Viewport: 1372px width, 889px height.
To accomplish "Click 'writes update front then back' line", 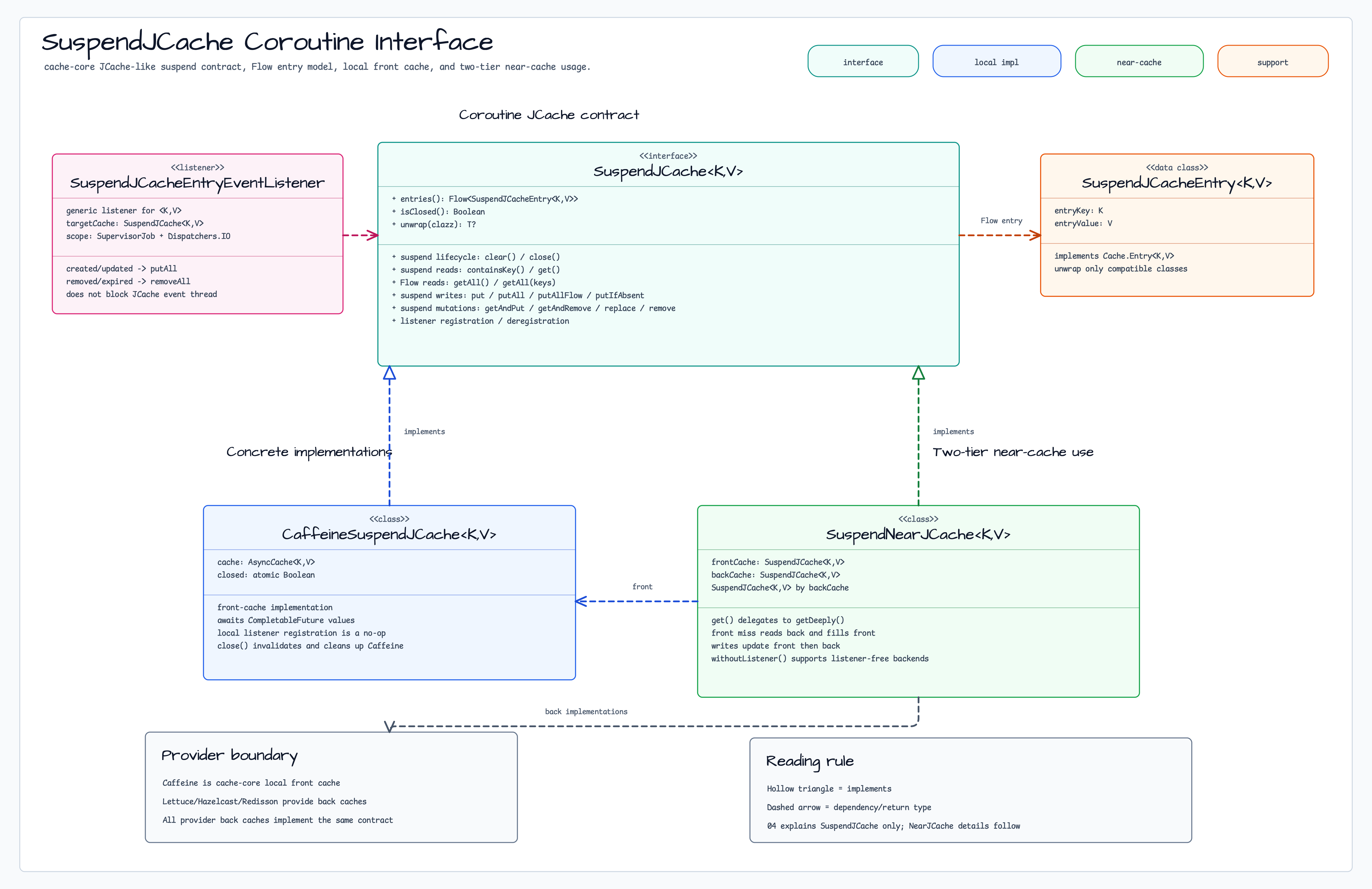I will coord(775,646).
